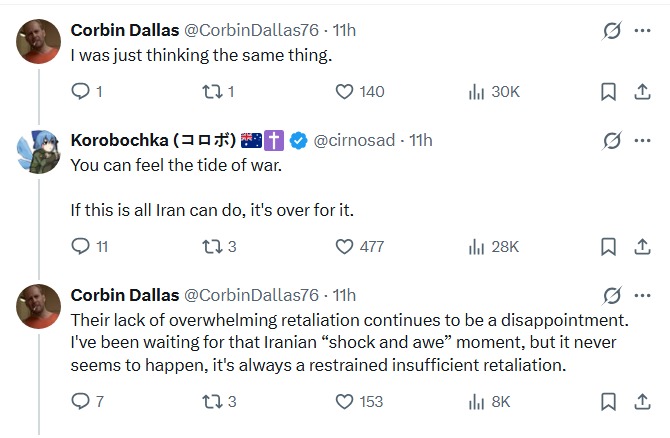Visit the @cirnosad handle link
This screenshot has height=438, width=670.
(x=354, y=140)
